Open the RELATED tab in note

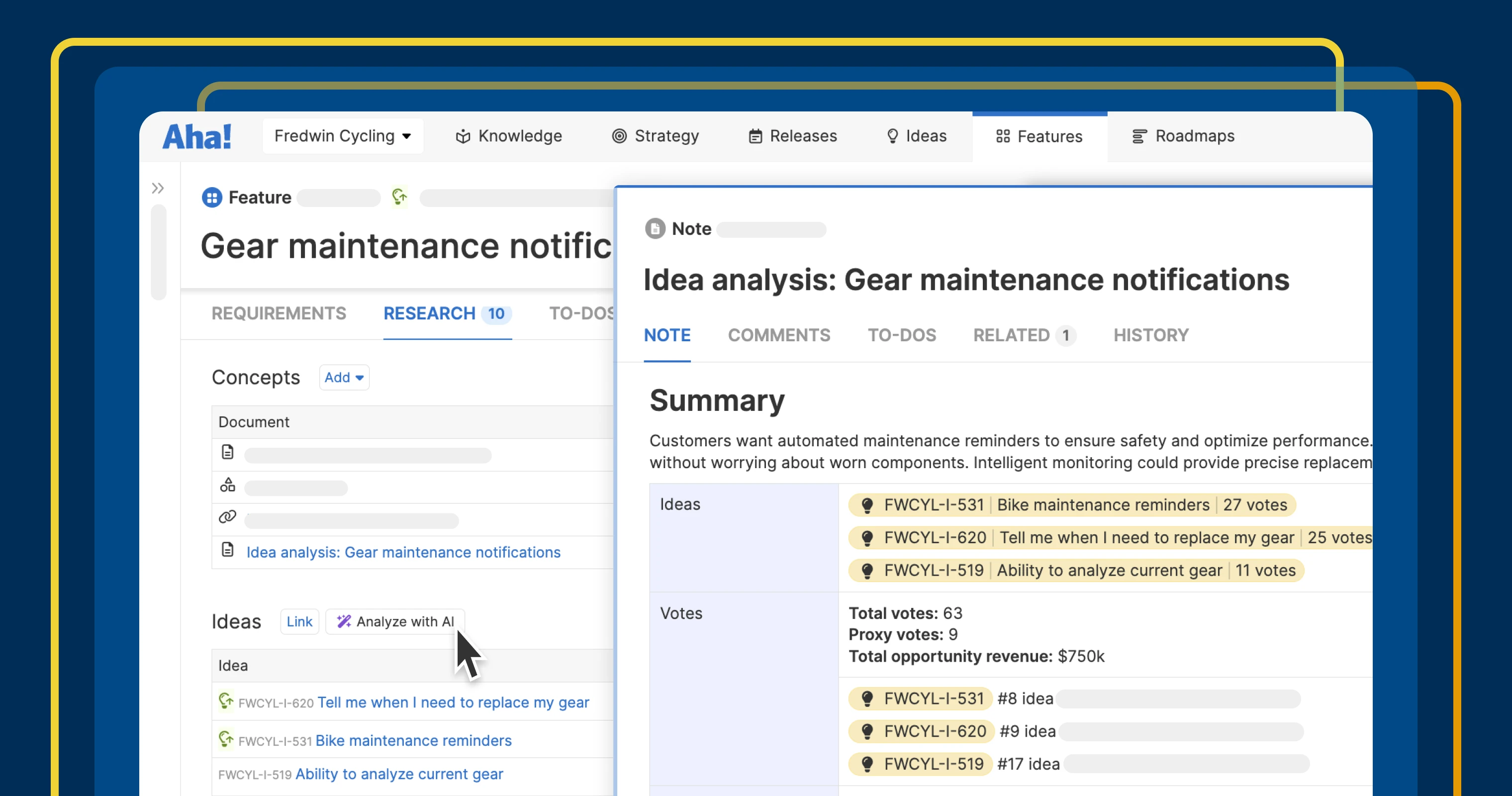point(1023,335)
